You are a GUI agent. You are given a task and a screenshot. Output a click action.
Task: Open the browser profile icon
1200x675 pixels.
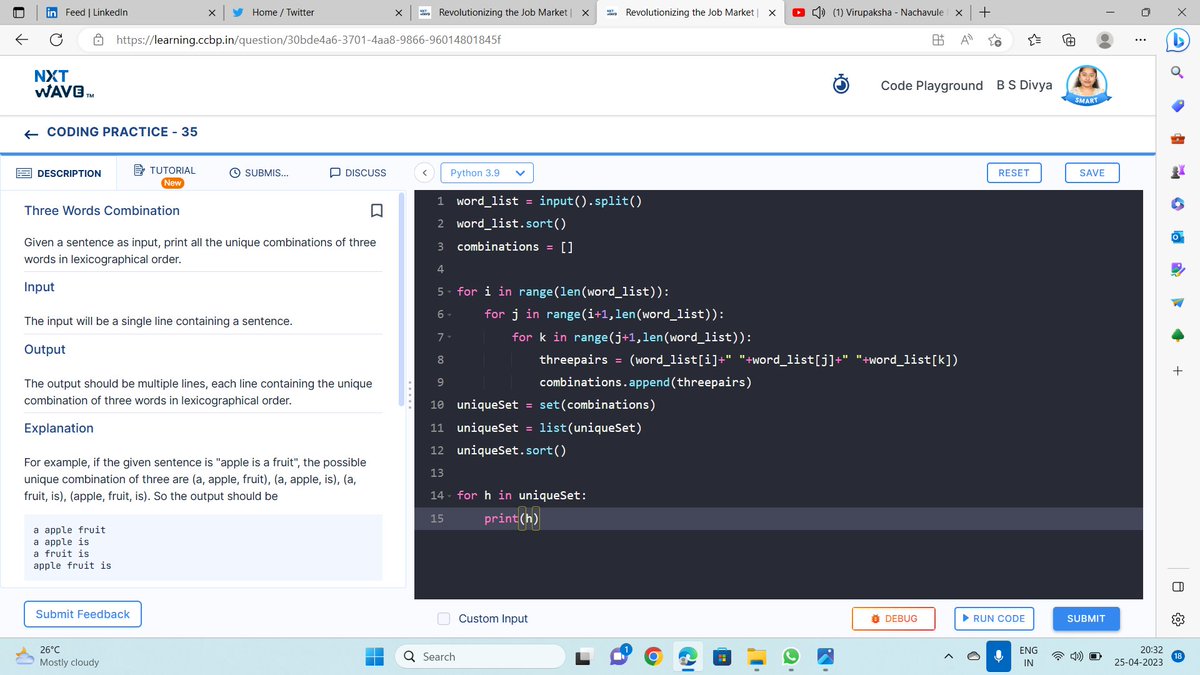point(1105,40)
